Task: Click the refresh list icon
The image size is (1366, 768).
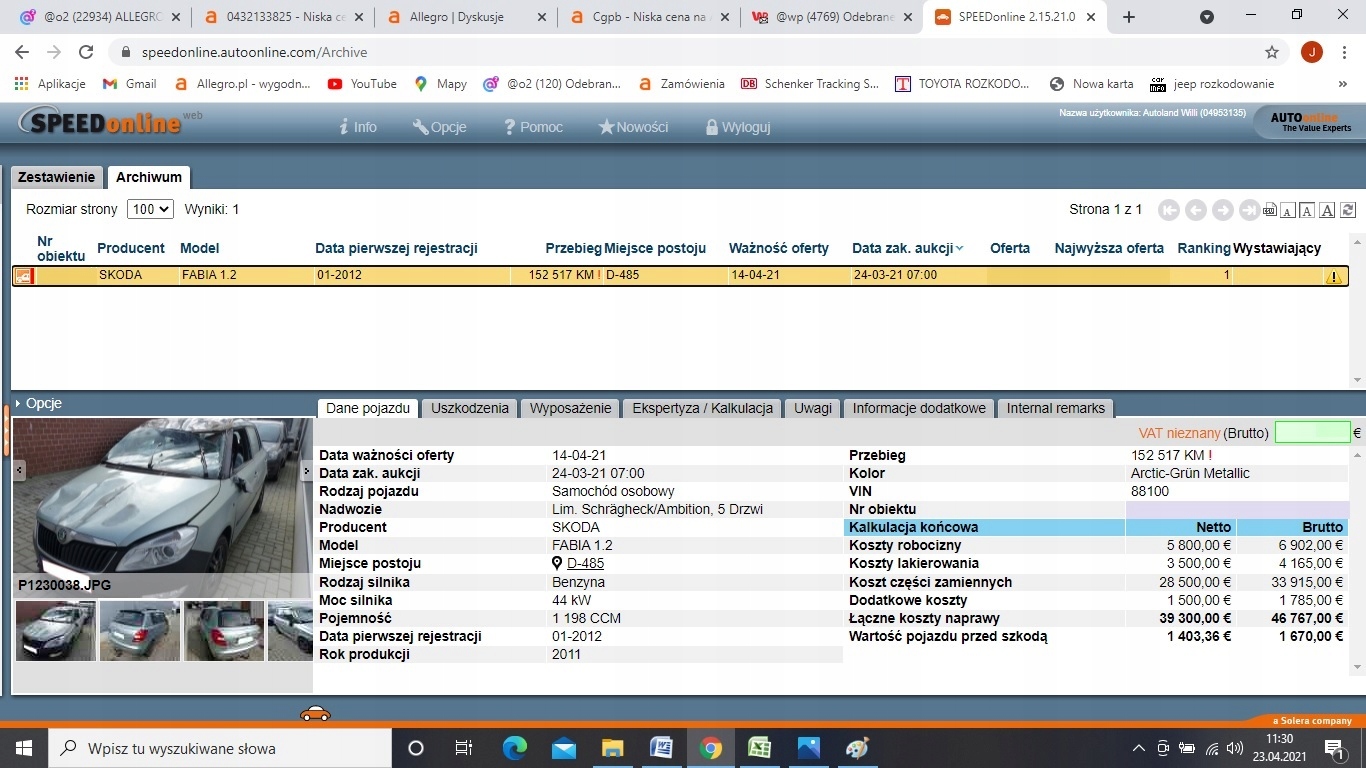Action: (x=1348, y=210)
